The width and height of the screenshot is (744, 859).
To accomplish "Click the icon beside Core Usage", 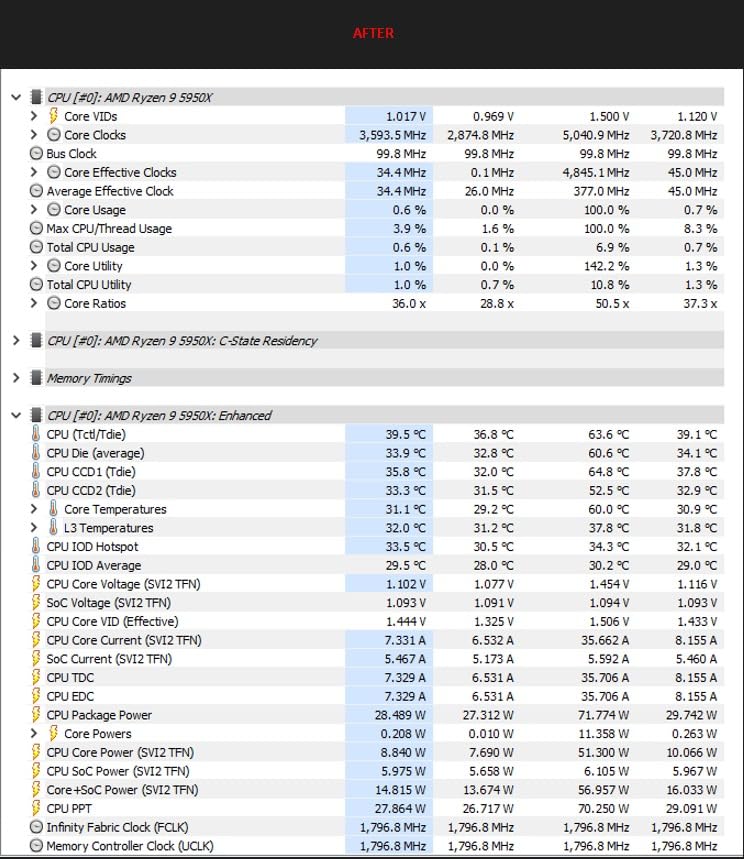I will coord(53,209).
